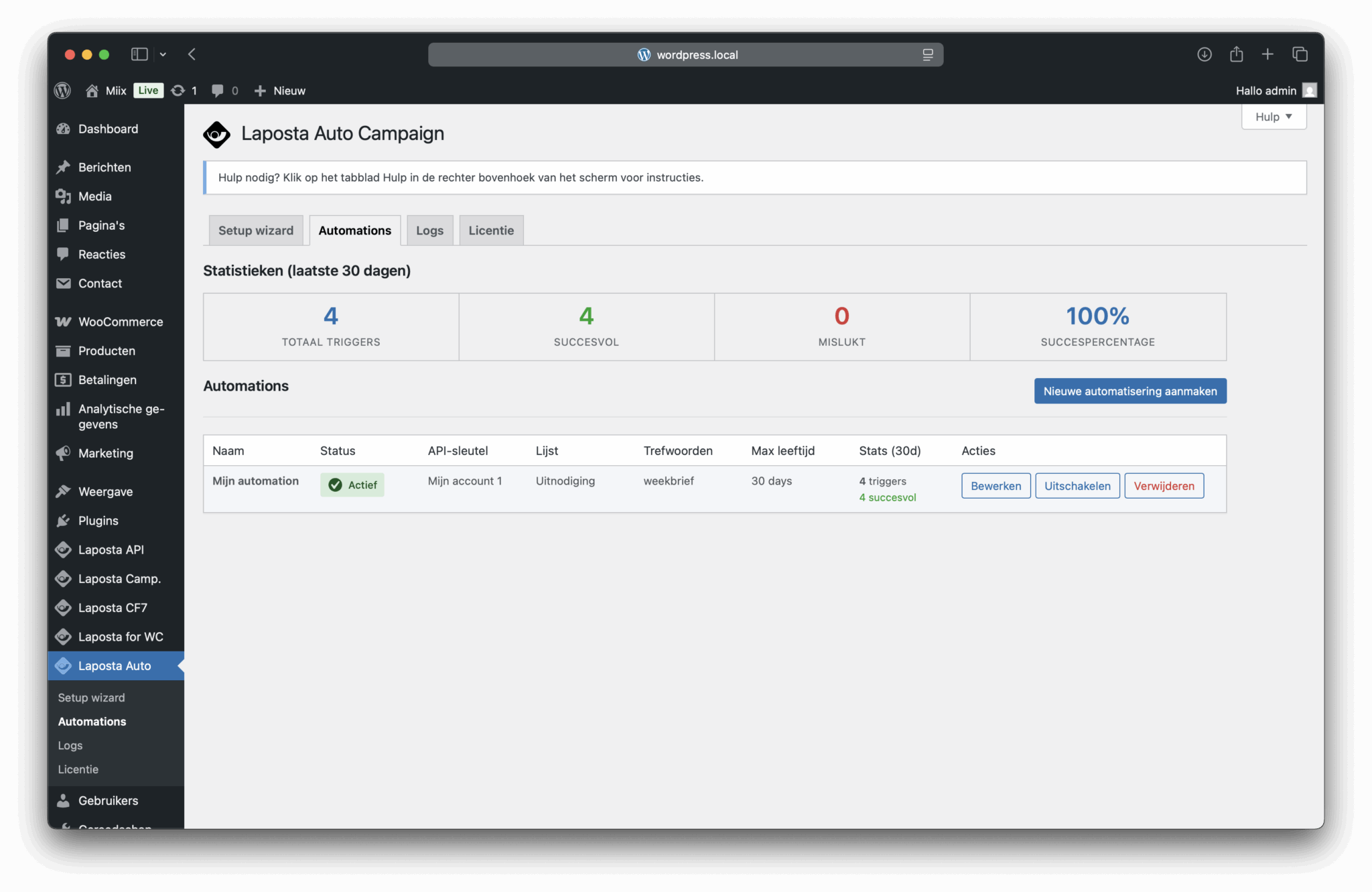1372x892 pixels.
Task: Click the Weergave brush icon
Action: [63, 491]
